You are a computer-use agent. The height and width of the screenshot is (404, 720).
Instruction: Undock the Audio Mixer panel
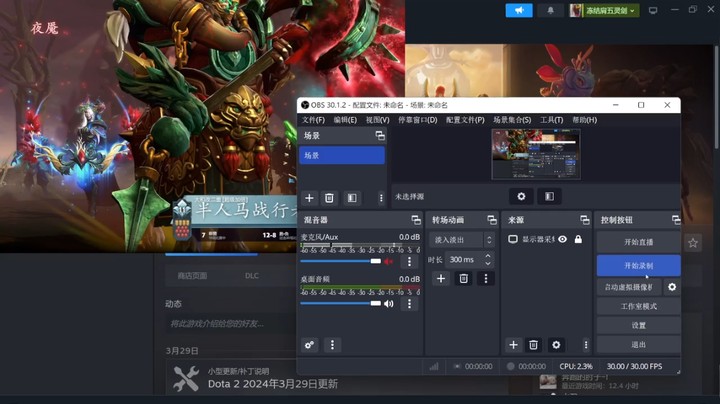coord(416,220)
